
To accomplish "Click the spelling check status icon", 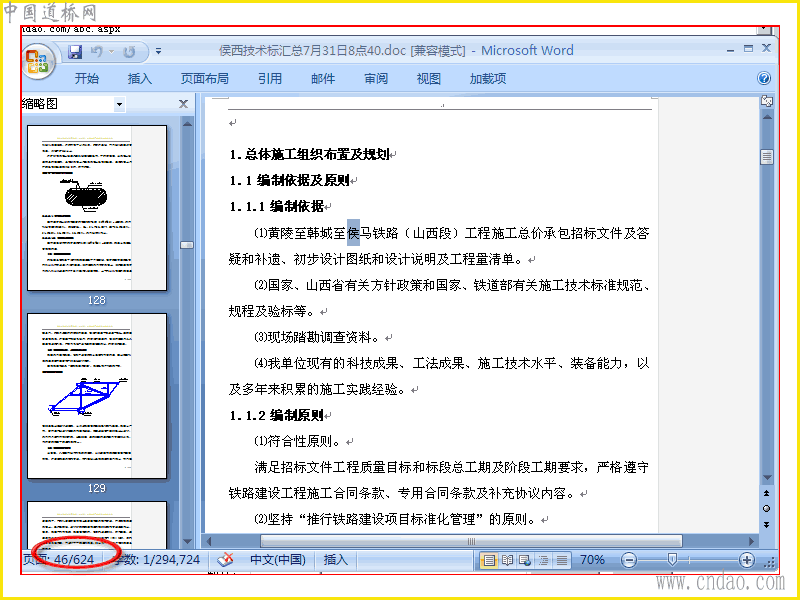I will click(225, 560).
